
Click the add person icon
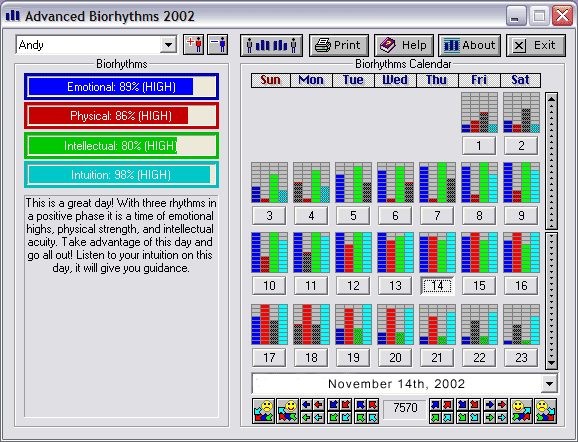click(x=193, y=45)
